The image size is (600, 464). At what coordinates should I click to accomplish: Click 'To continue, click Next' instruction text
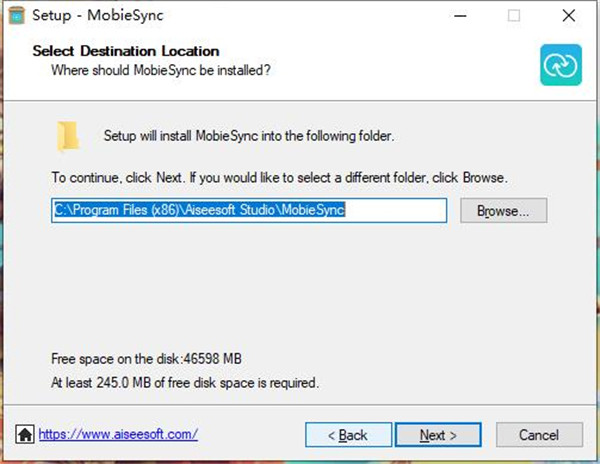point(279,178)
